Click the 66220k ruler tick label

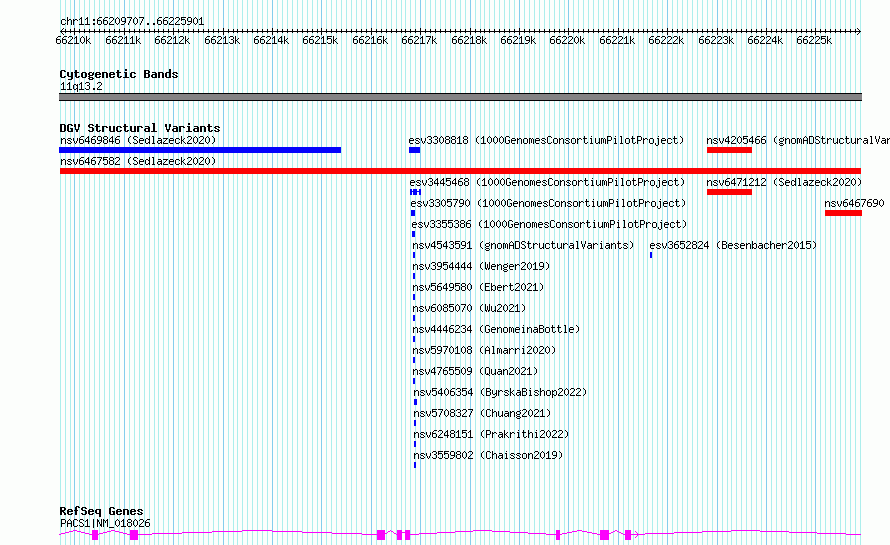567,40
